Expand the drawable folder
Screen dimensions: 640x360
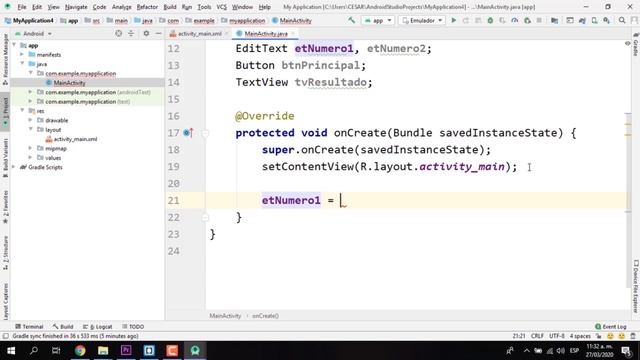coord(31,120)
